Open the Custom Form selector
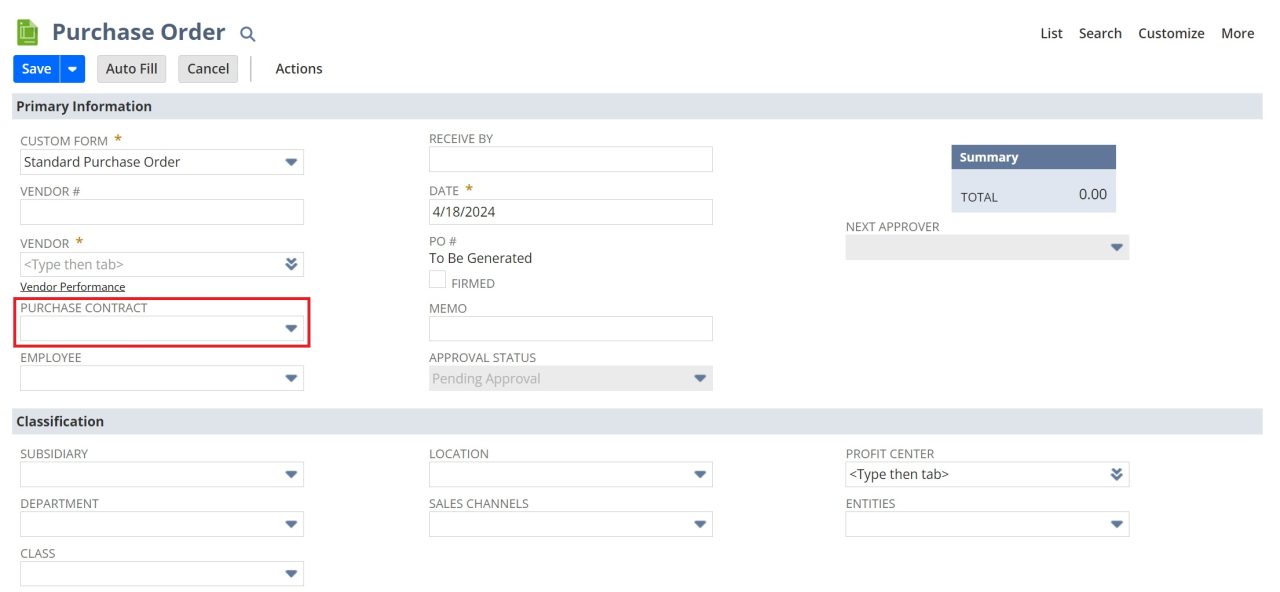The height and width of the screenshot is (592, 1280). (x=291, y=162)
